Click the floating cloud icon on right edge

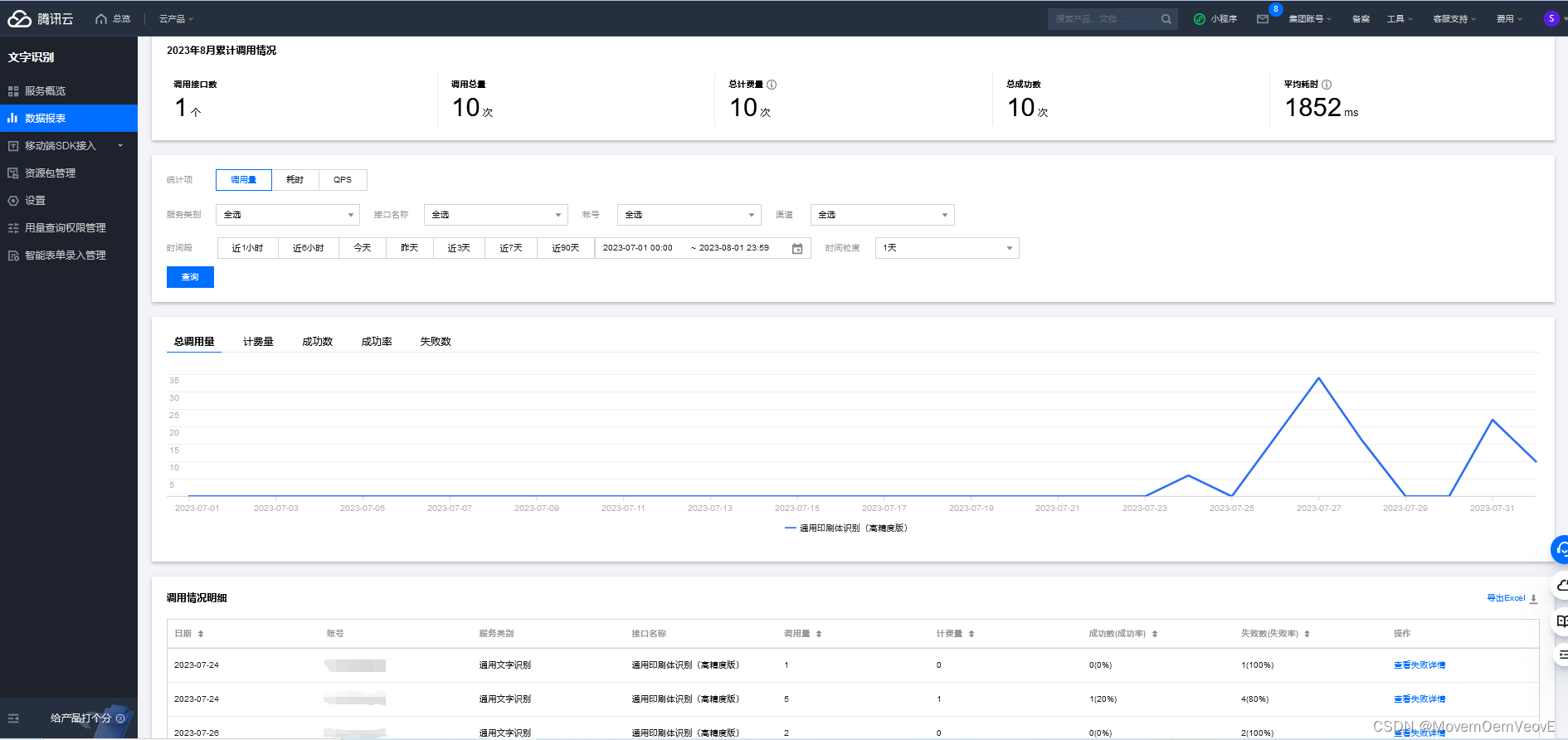1560,586
